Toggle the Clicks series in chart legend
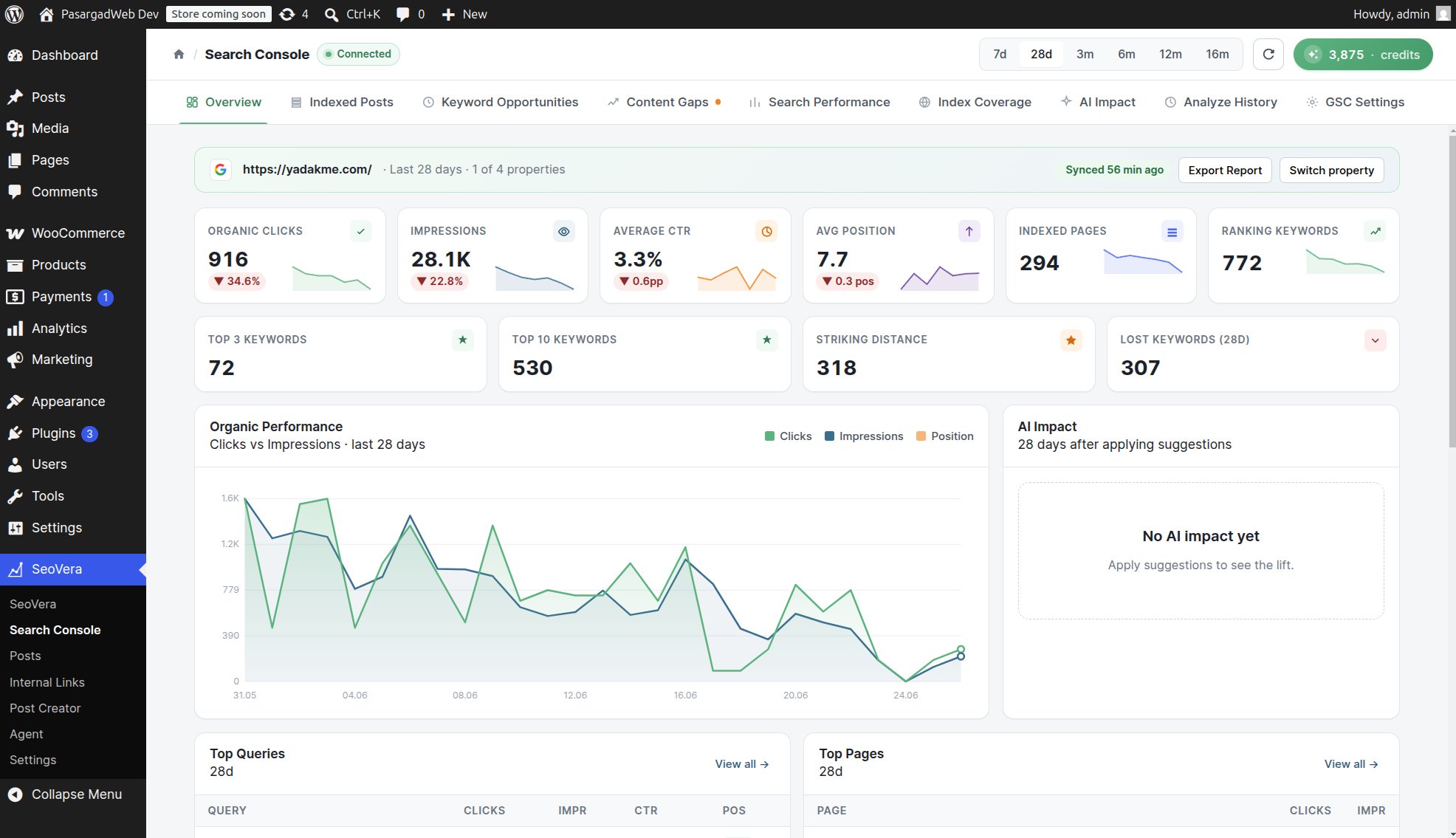 788,436
